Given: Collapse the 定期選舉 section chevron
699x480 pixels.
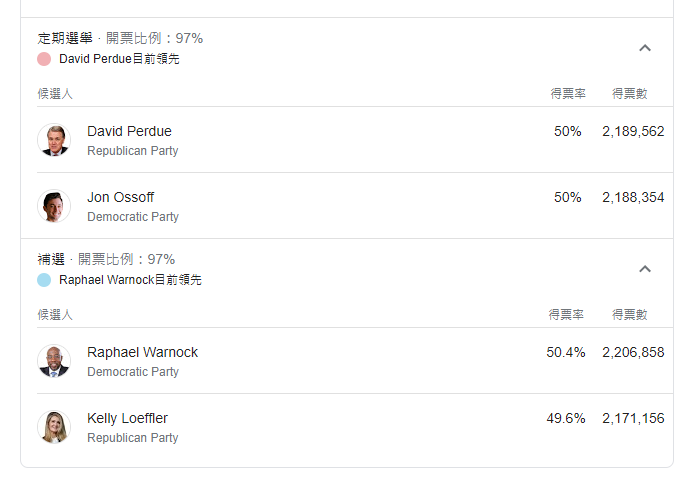Looking at the screenshot, I should [x=645, y=48].
